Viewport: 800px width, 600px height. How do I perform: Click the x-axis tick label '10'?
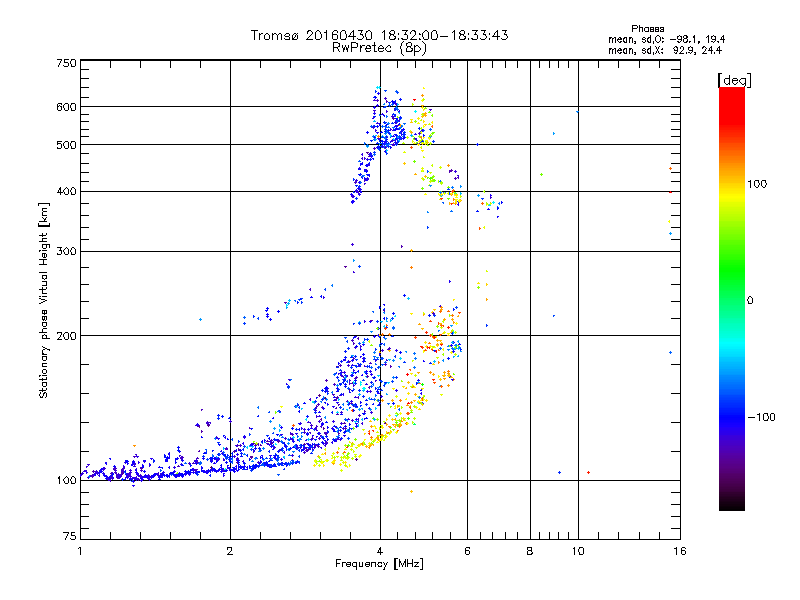pyautogui.click(x=578, y=551)
